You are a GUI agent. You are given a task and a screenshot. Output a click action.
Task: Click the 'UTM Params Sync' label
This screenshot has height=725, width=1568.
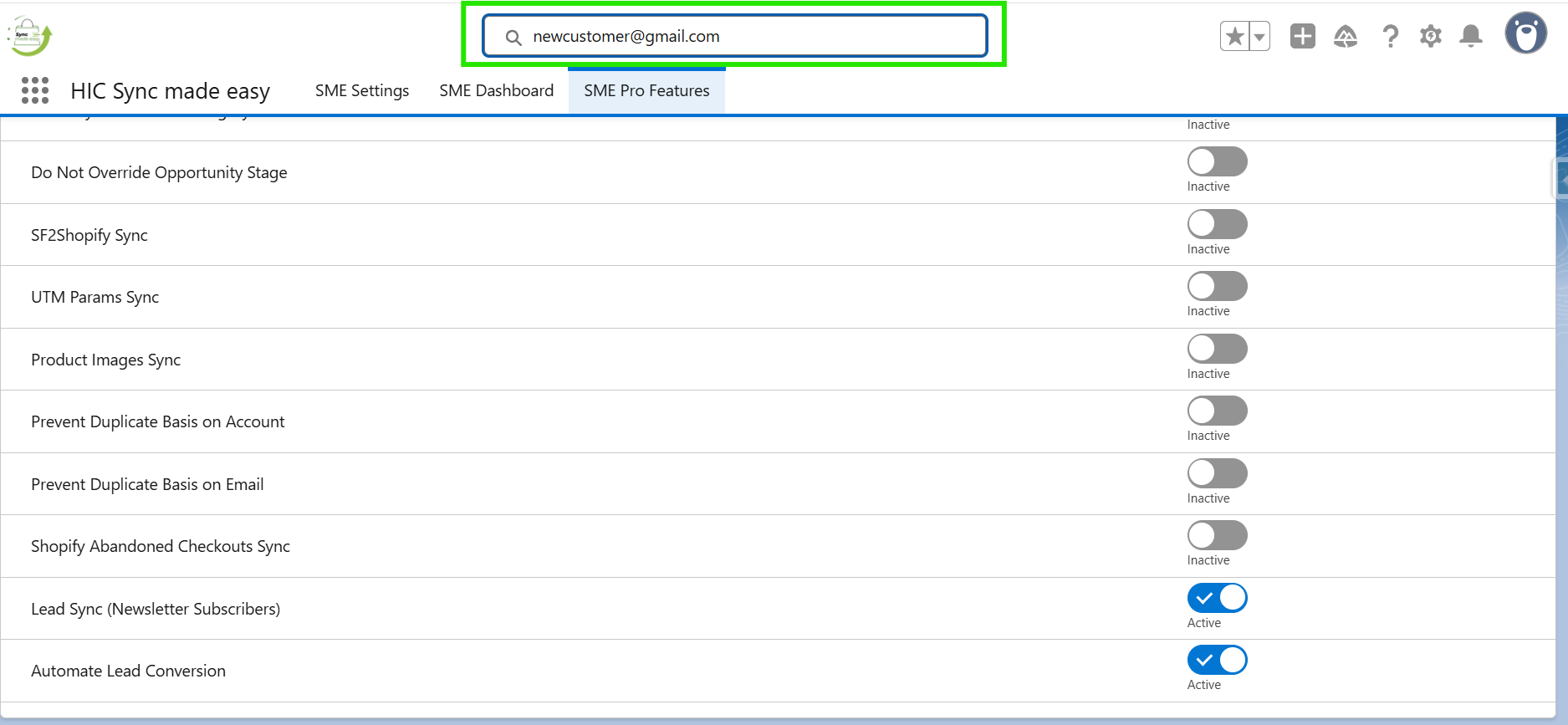[x=94, y=297]
